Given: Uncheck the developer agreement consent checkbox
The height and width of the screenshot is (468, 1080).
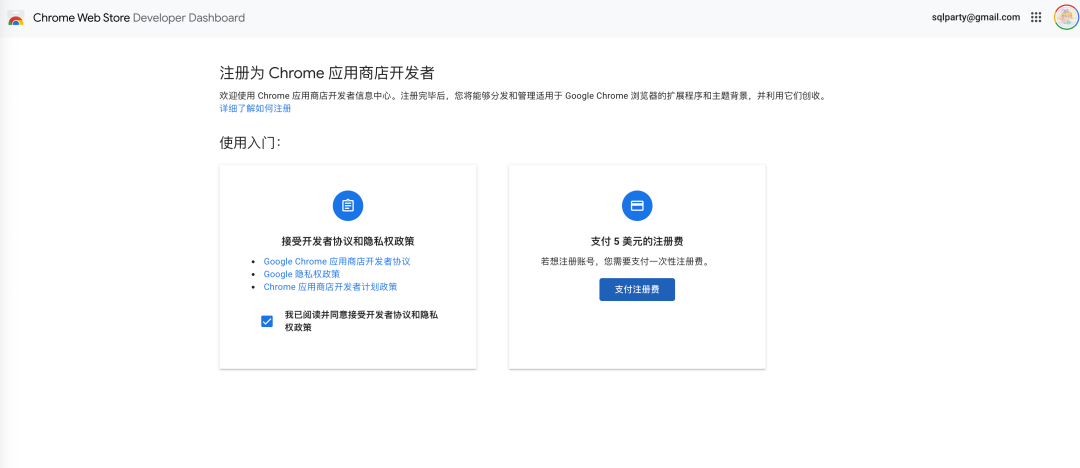Looking at the screenshot, I should pos(267,321).
